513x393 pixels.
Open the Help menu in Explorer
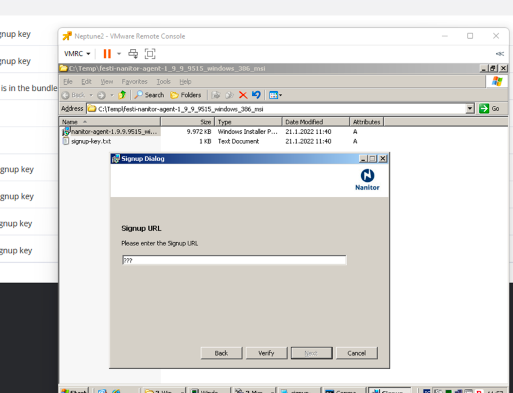[x=185, y=81]
